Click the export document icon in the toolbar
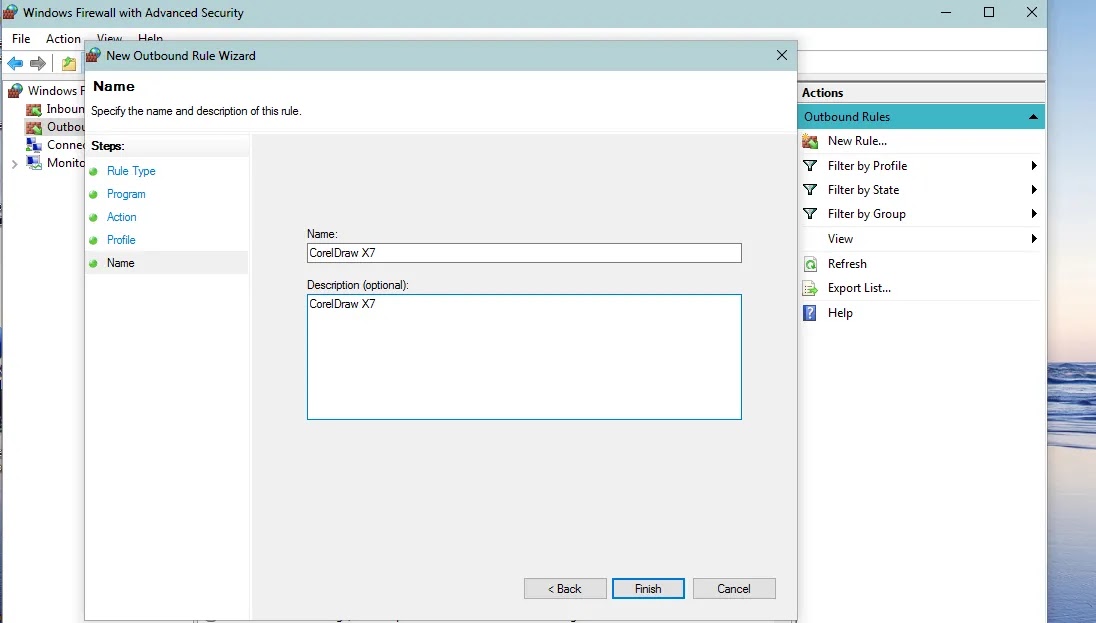 pyautogui.click(x=67, y=63)
